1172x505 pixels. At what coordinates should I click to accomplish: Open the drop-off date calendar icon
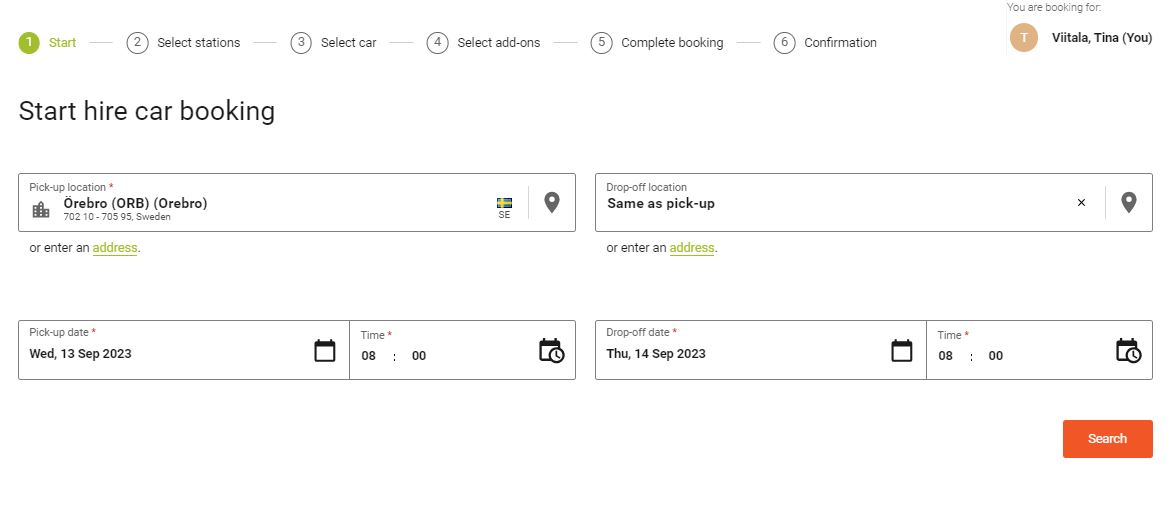[901, 350]
